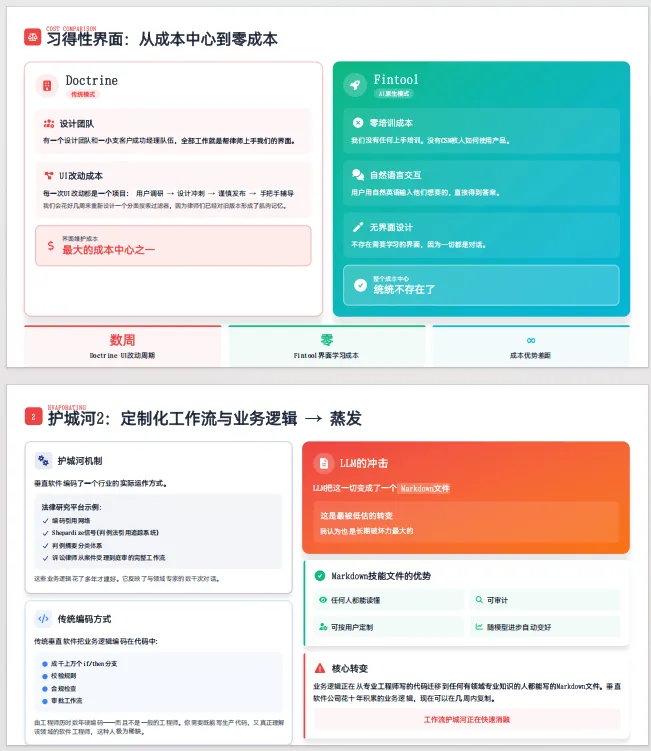
Task: Click the 自然语言交互 heading
Action: [395, 175]
